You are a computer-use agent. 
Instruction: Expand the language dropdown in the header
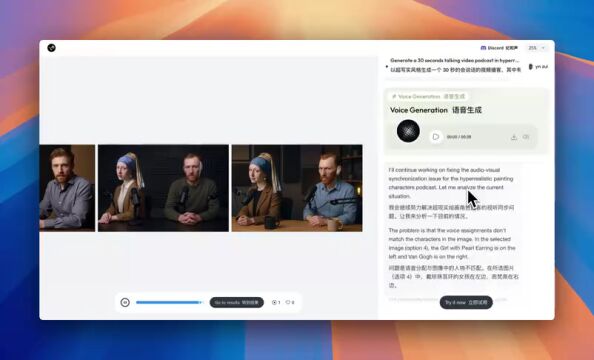[537, 48]
